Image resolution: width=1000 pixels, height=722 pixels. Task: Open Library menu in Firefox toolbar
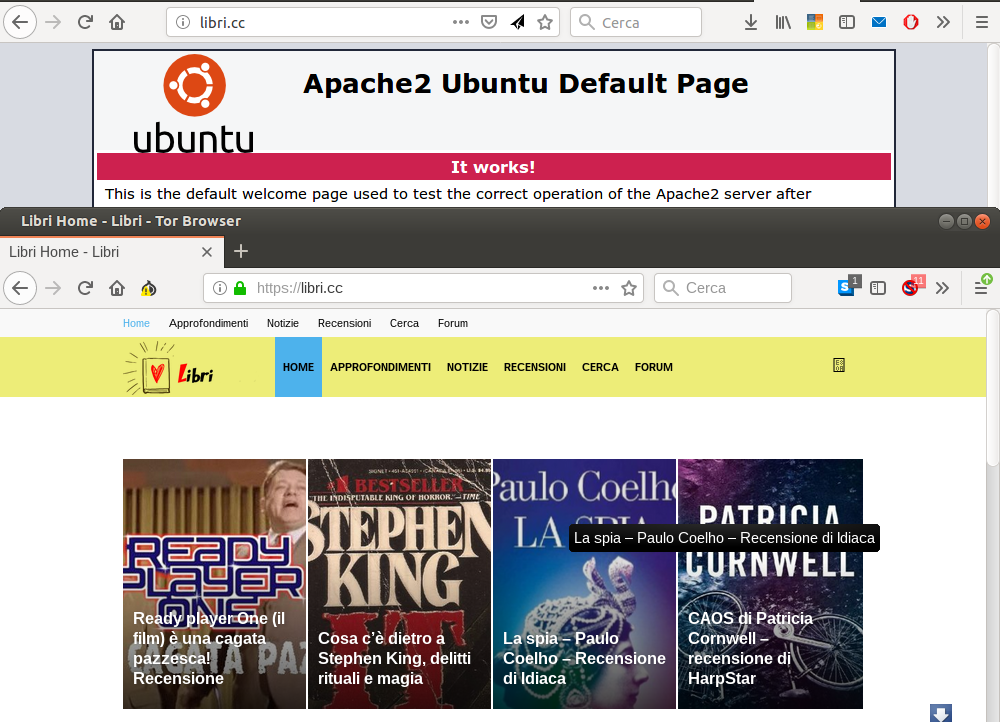pyautogui.click(x=783, y=22)
